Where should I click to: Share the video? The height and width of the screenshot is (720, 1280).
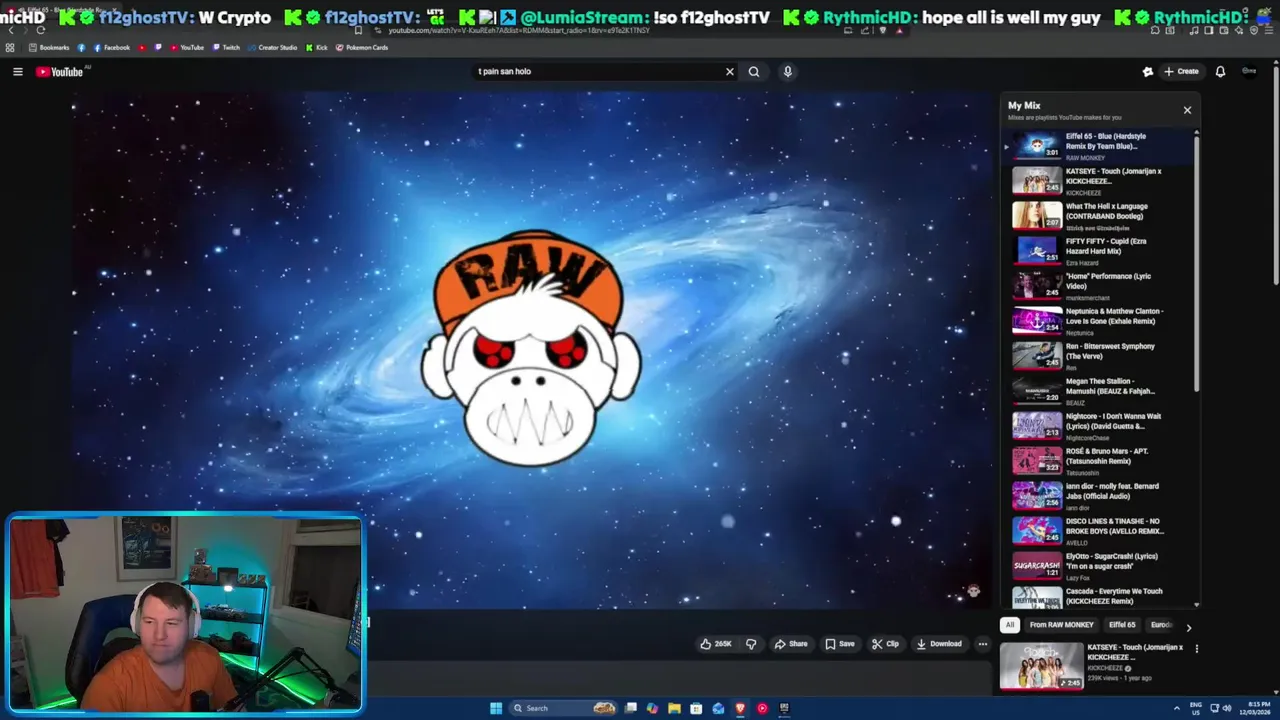pyautogui.click(x=790, y=644)
